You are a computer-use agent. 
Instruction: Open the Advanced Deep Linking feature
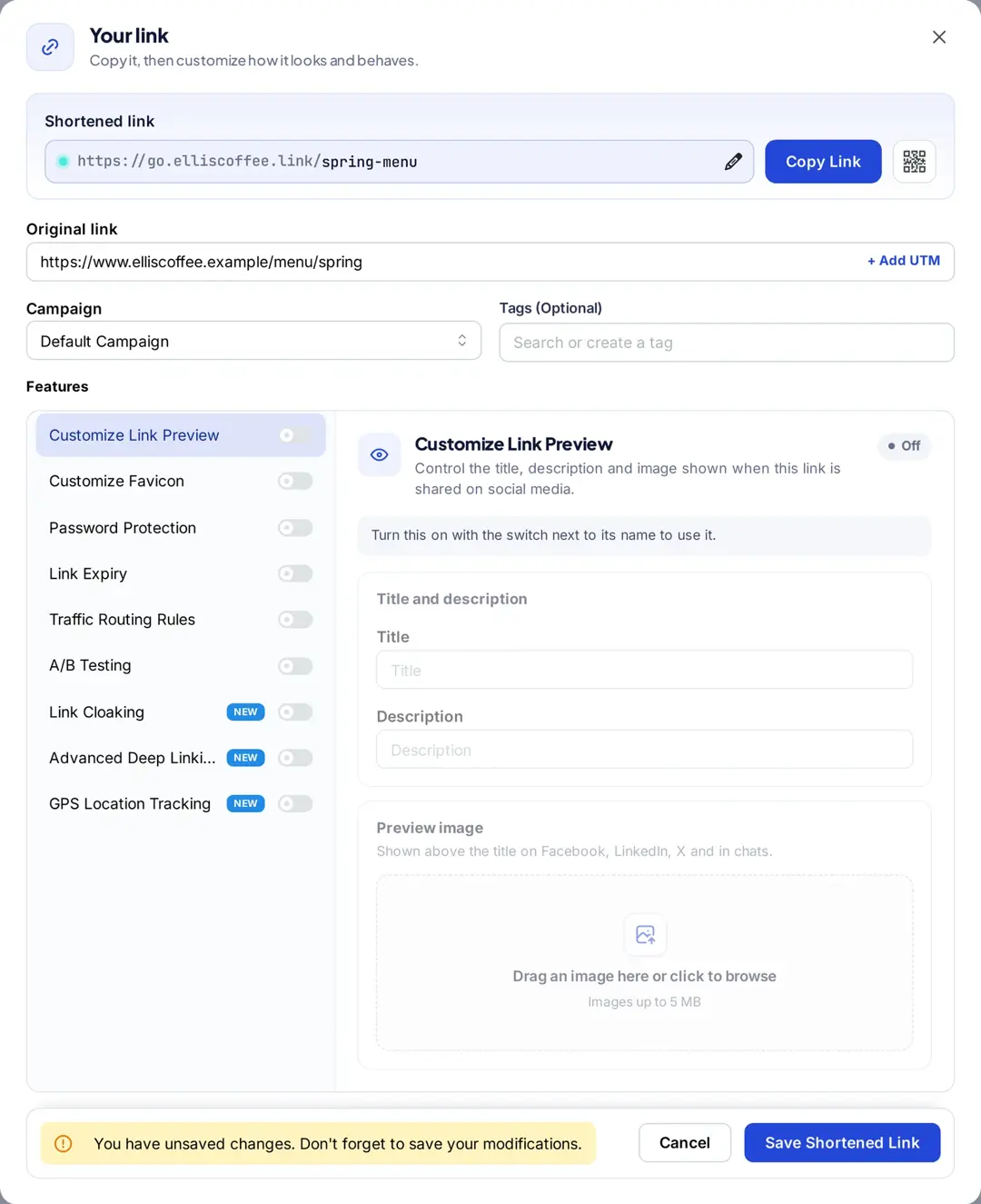pos(181,758)
